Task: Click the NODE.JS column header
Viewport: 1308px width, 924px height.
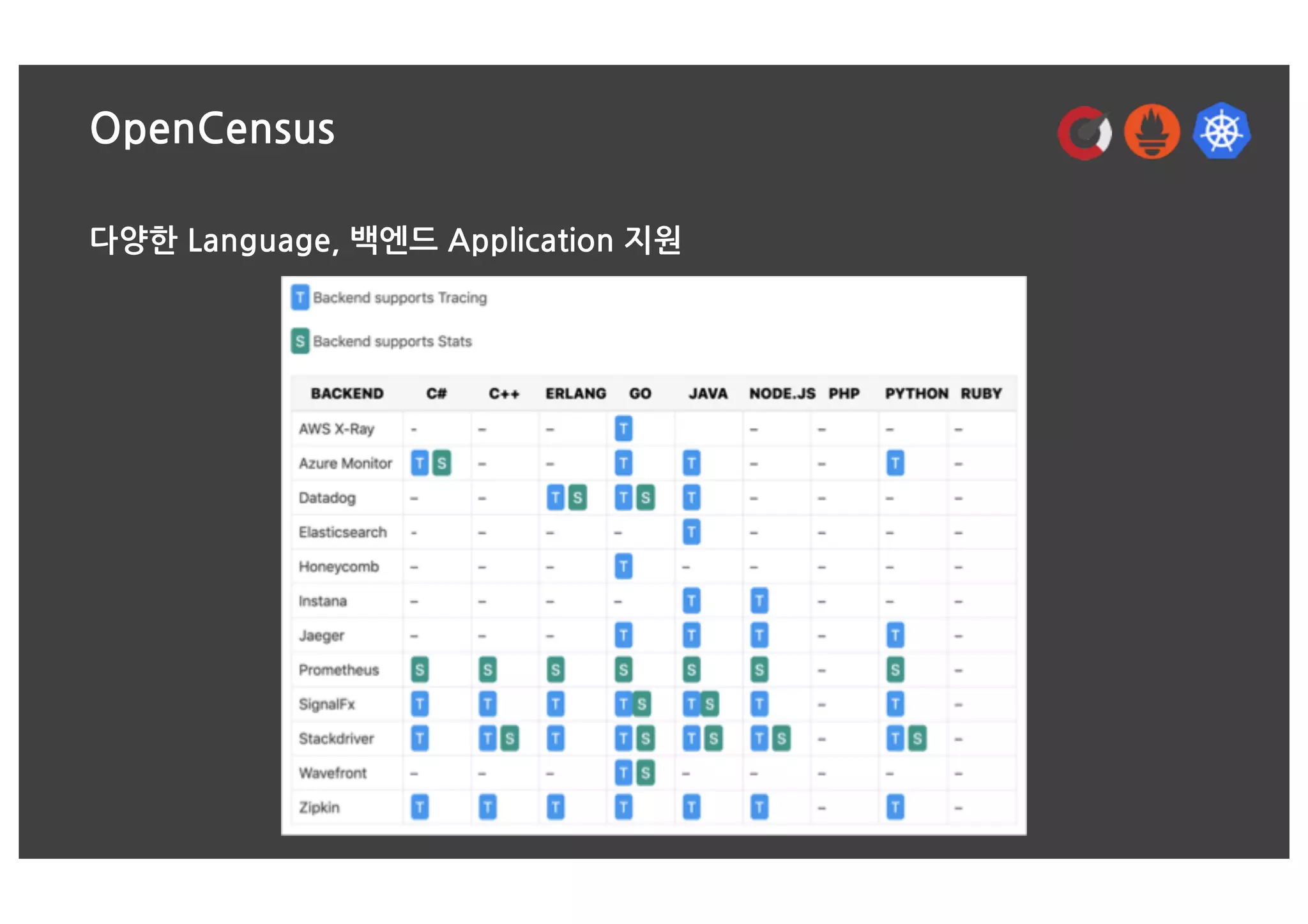Action: pos(782,393)
